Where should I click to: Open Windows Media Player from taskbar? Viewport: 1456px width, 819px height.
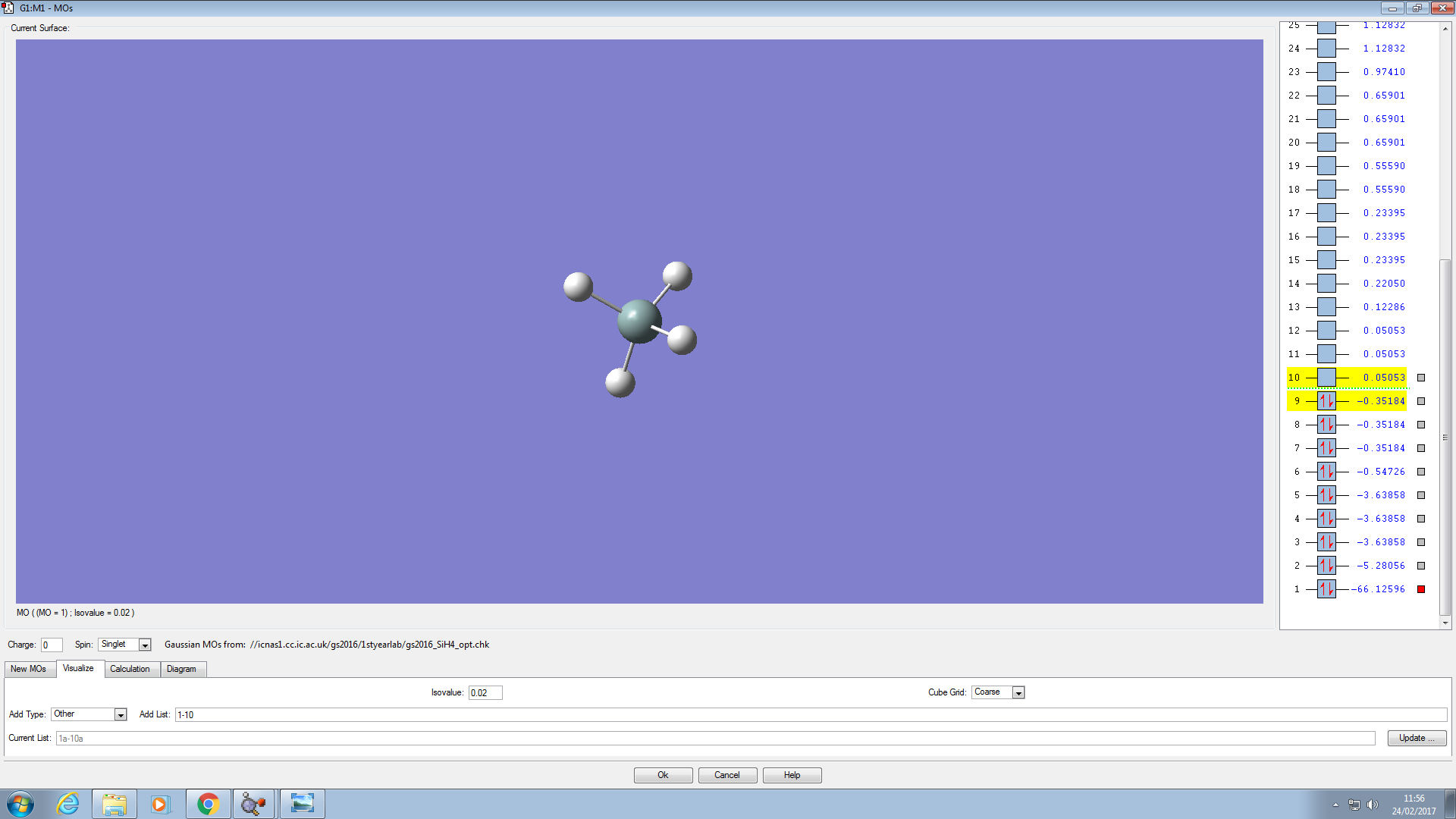160,804
